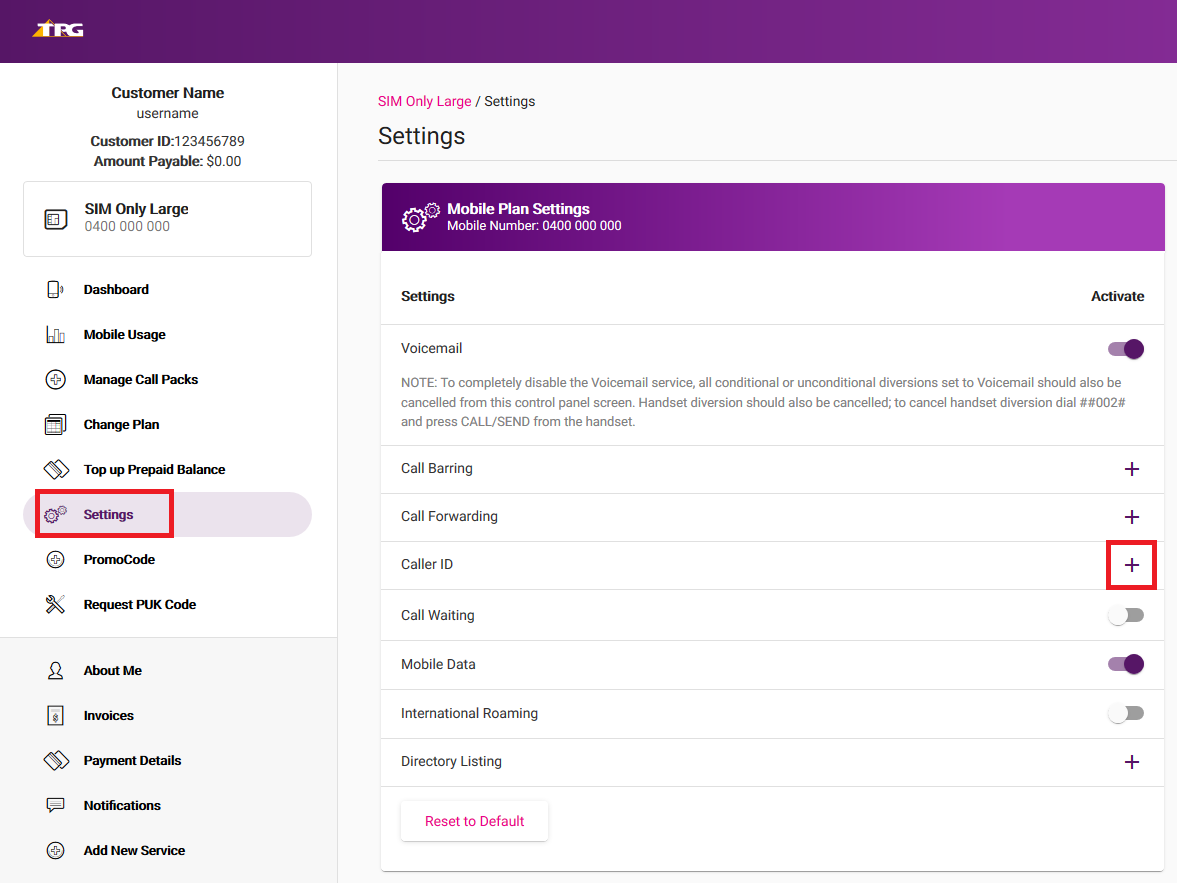Select the Invoices document icon
Viewport: 1177px width, 883px height.
(x=56, y=715)
